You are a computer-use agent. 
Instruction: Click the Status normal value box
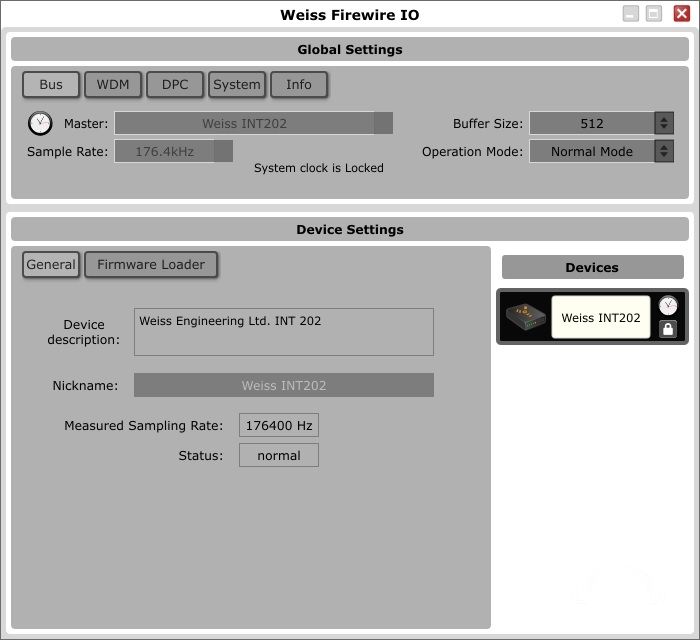tap(279, 455)
